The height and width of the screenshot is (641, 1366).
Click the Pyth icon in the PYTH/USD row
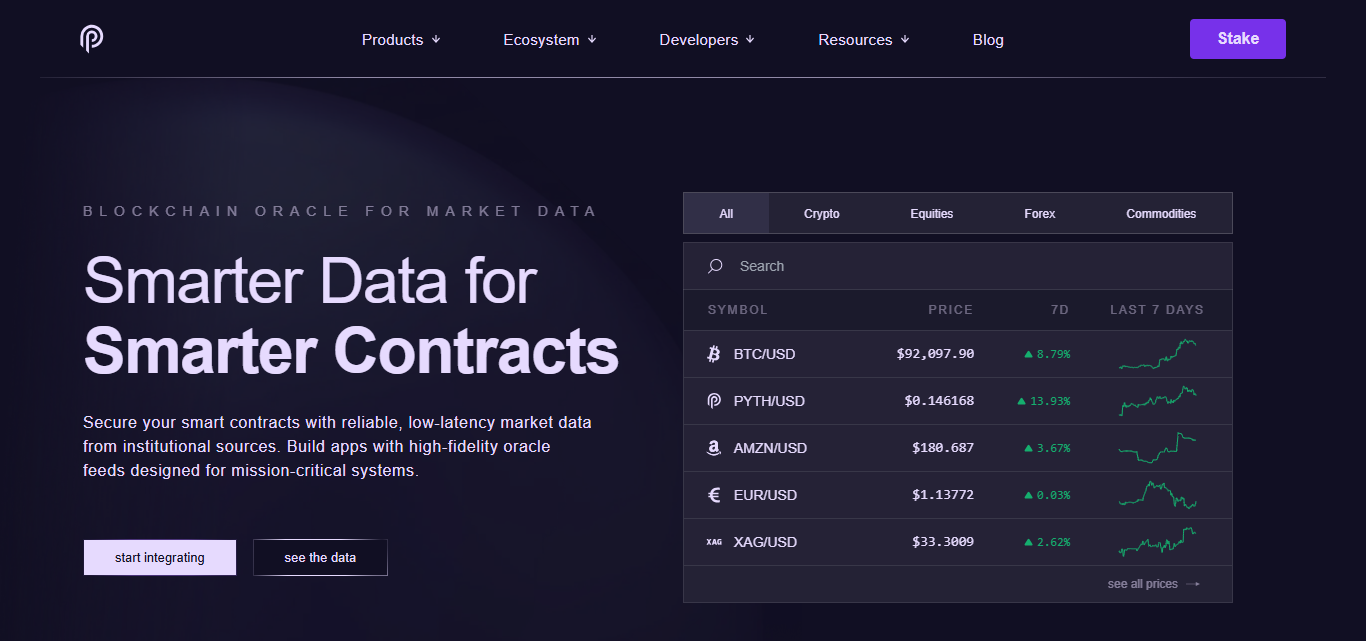(x=714, y=401)
